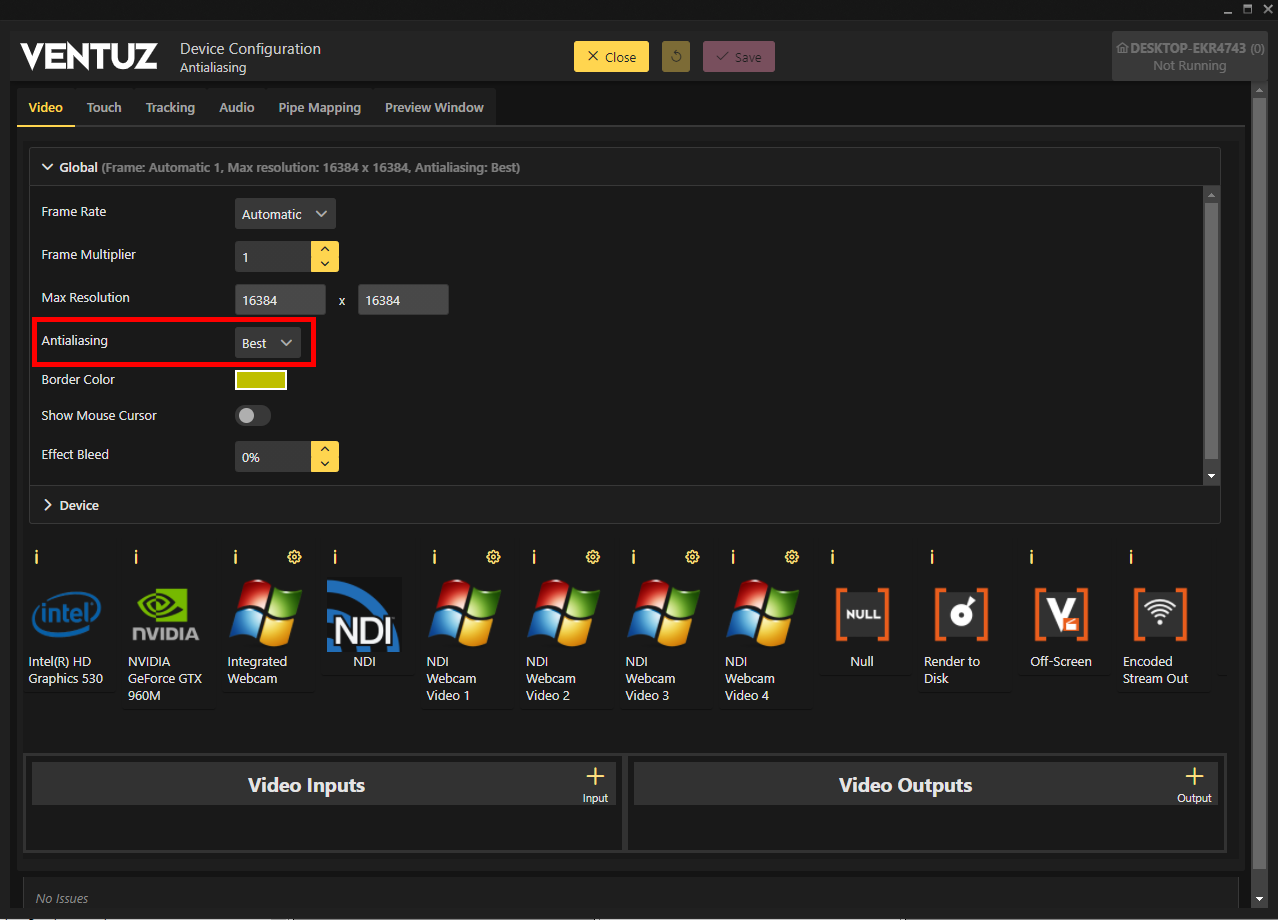Switch to the Tracking tab
1278x920 pixels.
(x=170, y=107)
